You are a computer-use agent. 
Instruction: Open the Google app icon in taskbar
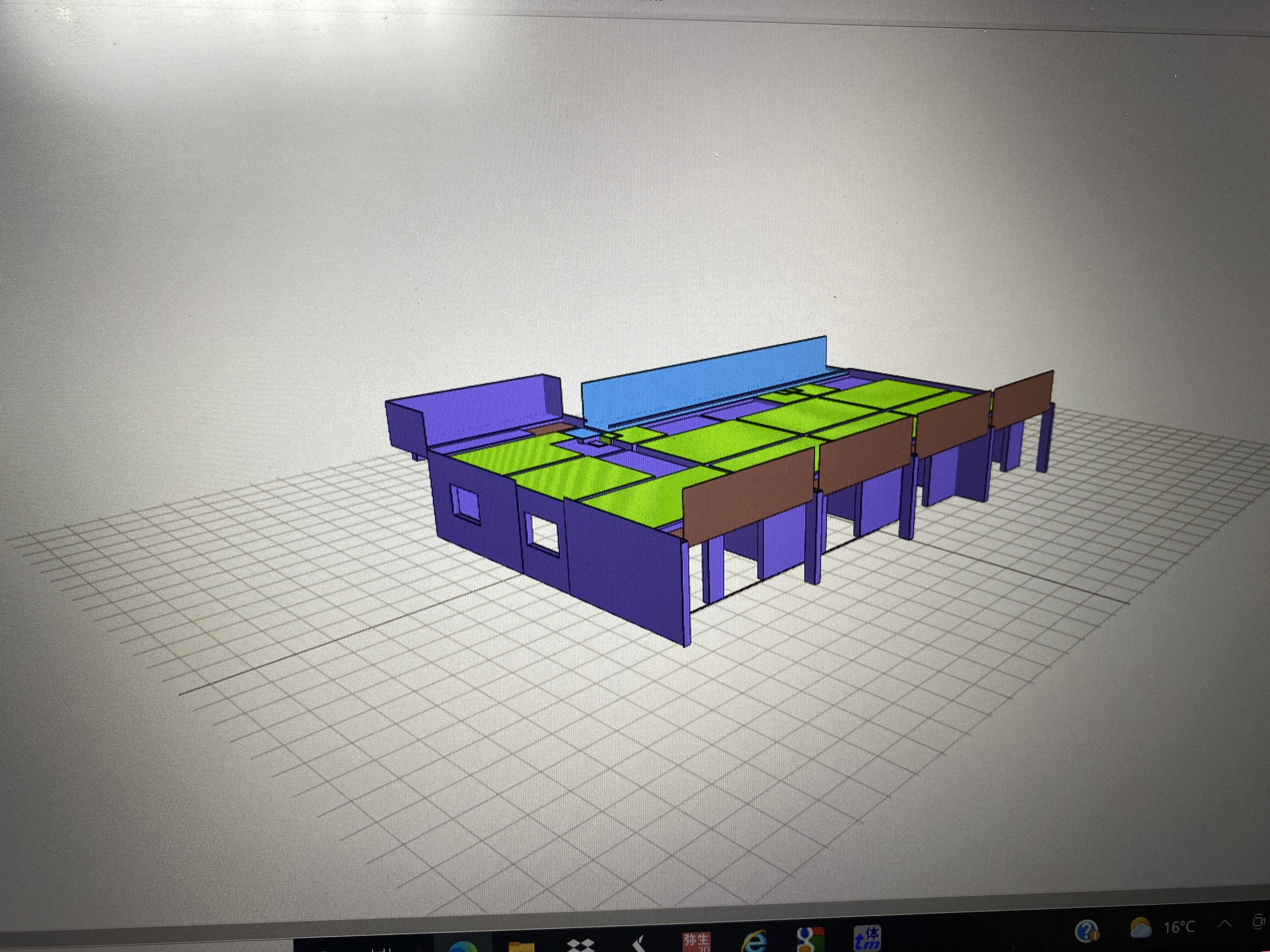[811, 939]
